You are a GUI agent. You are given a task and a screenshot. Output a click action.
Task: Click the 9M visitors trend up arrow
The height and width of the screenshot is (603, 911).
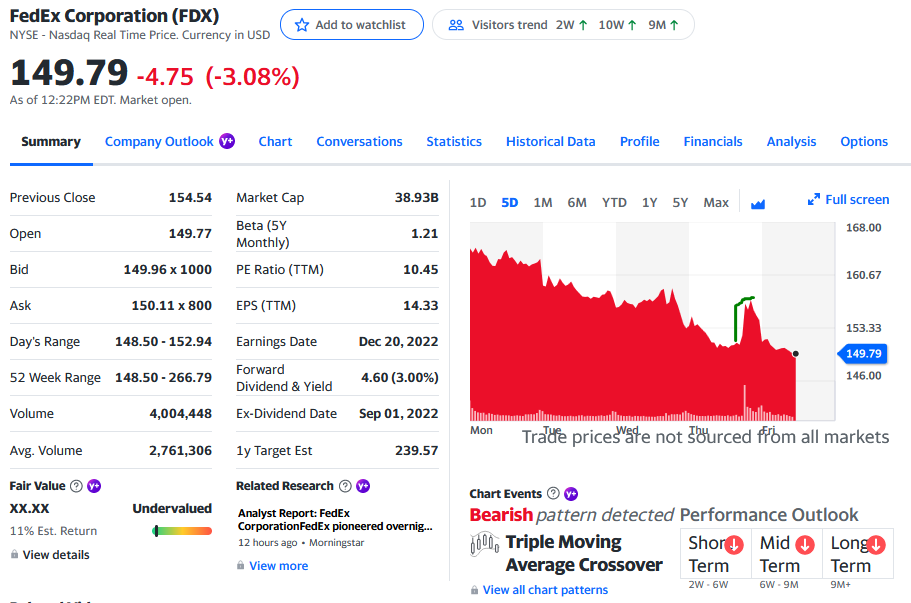tap(674, 25)
